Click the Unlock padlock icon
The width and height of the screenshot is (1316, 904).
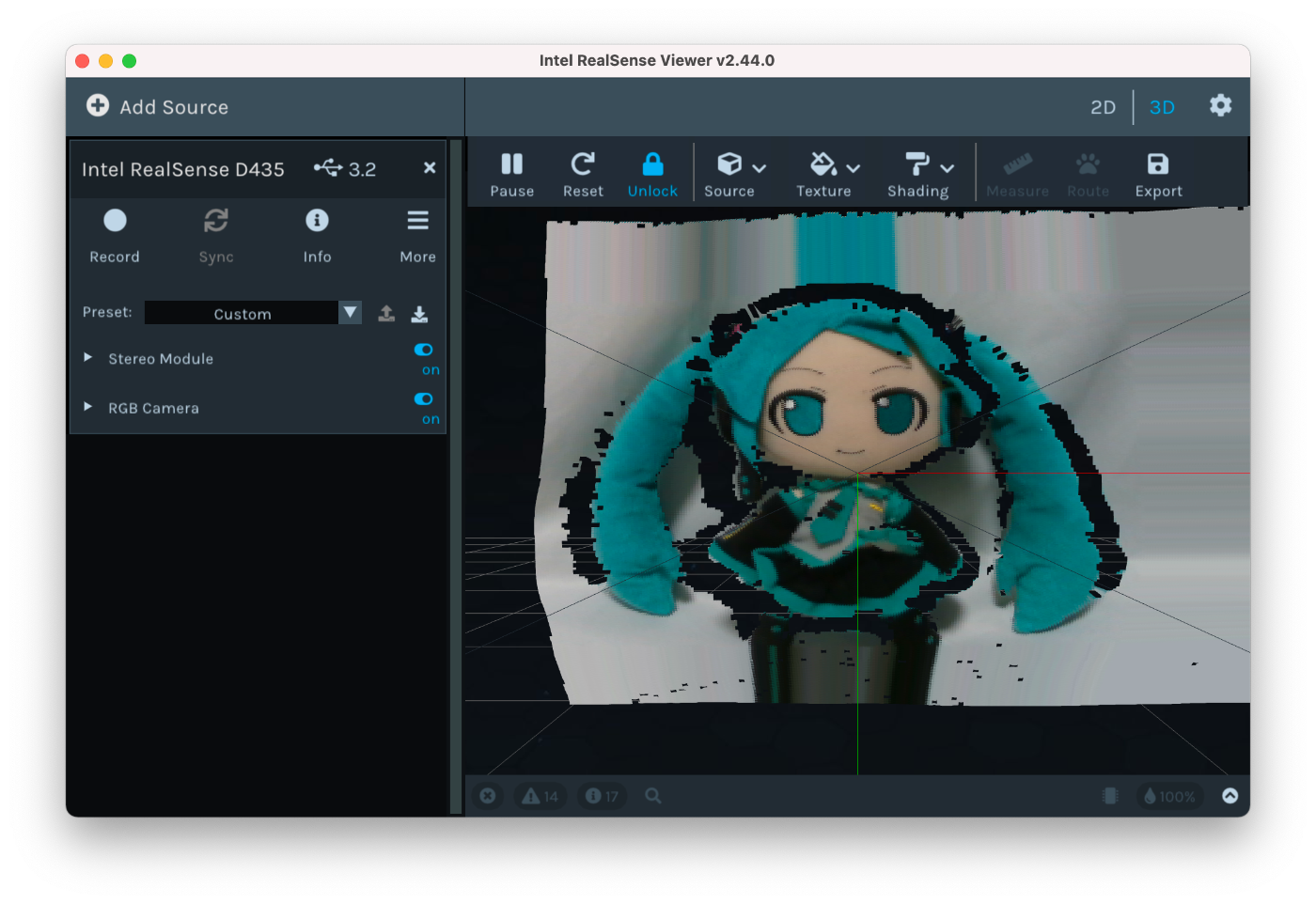click(652, 164)
